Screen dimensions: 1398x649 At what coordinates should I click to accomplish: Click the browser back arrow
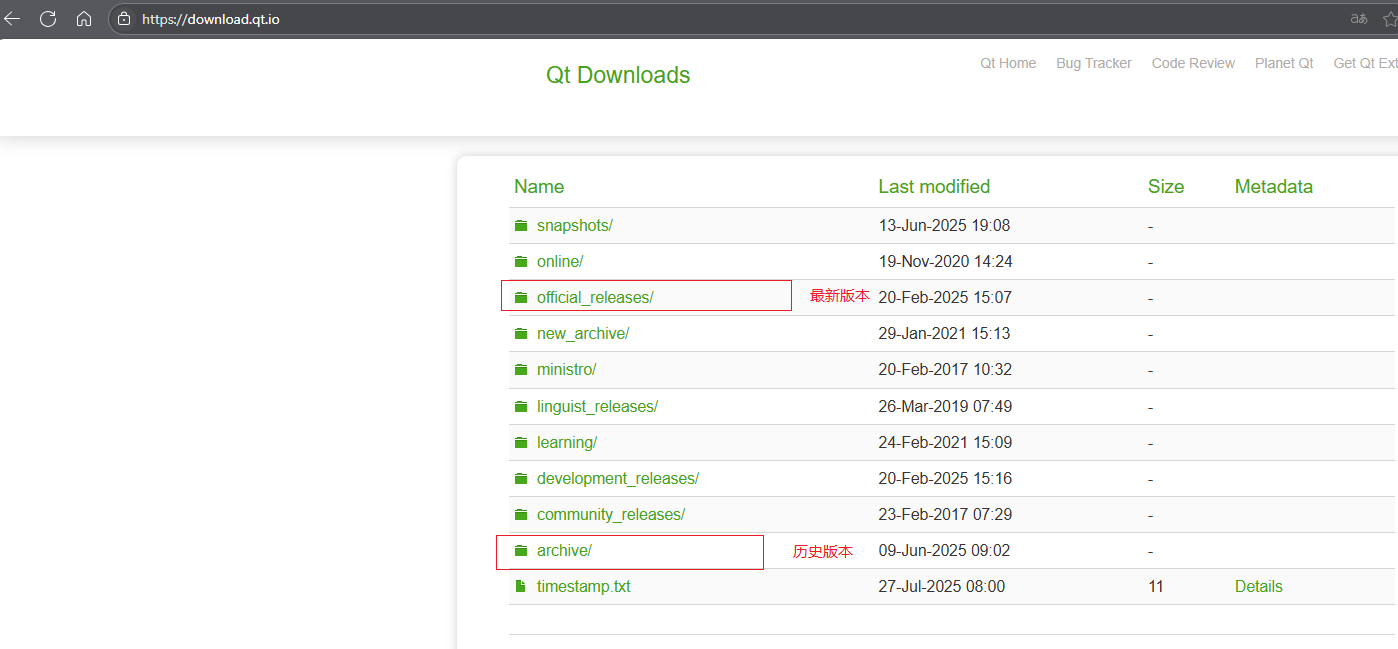[x=12, y=19]
